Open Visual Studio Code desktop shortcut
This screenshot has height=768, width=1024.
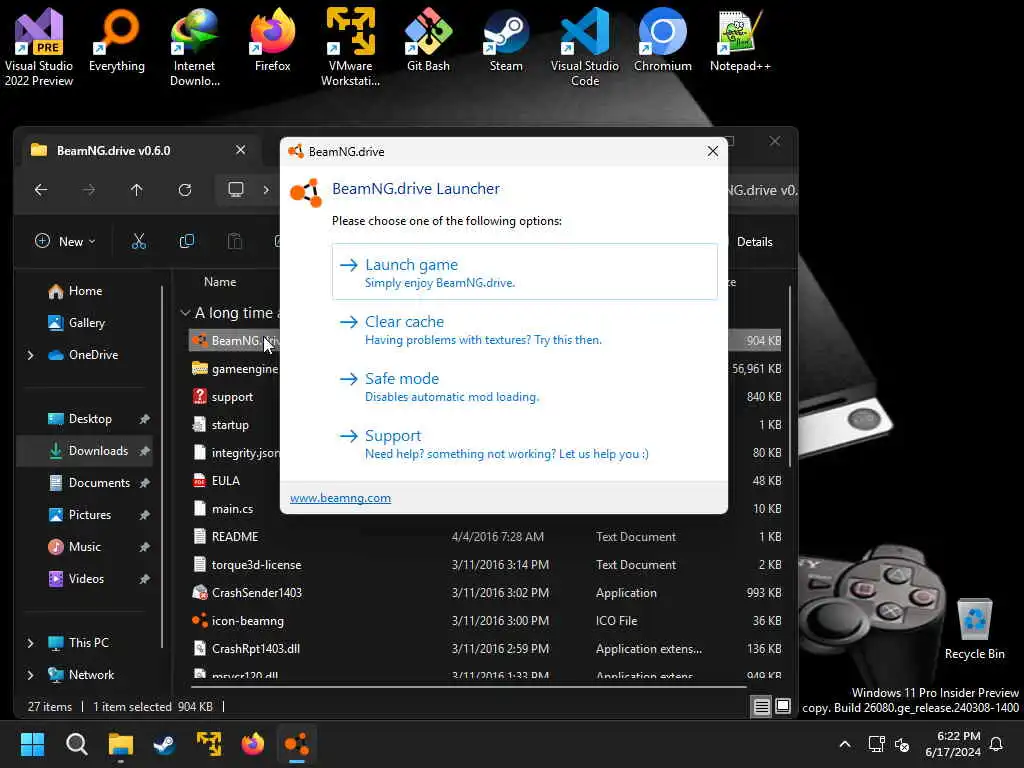click(x=584, y=47)
